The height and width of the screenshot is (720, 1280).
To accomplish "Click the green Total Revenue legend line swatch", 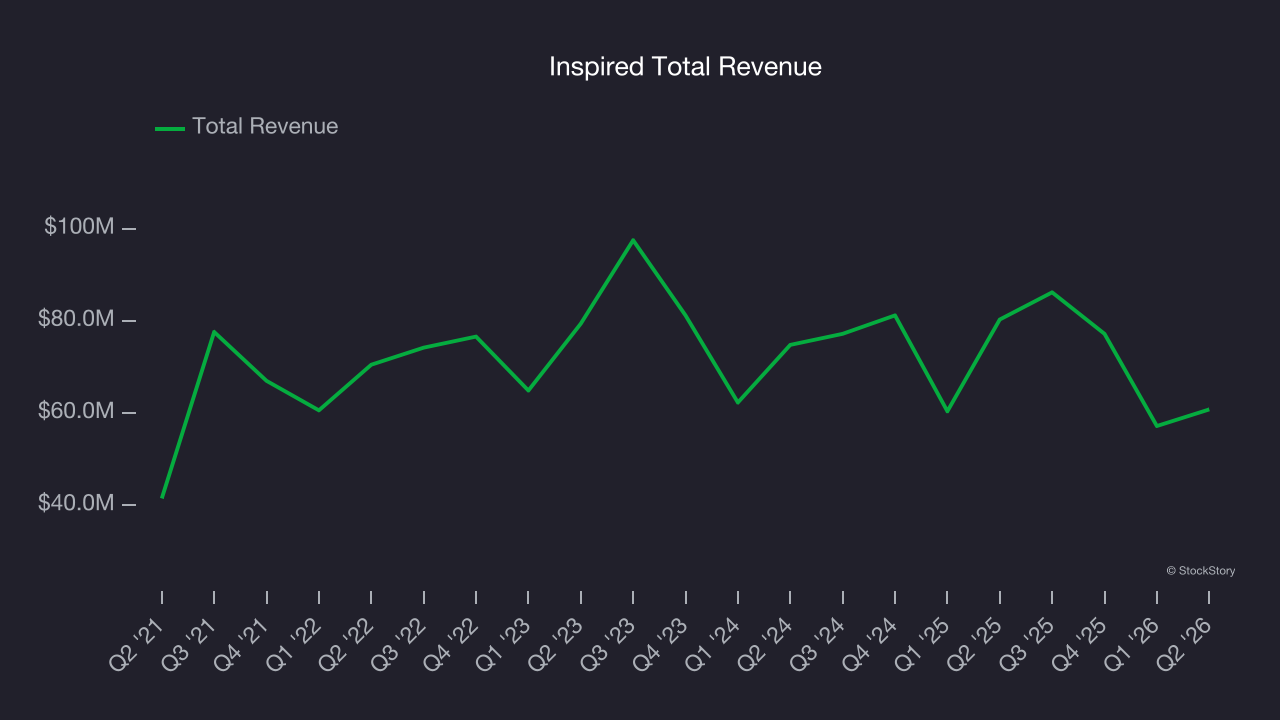I will [170, 128].
